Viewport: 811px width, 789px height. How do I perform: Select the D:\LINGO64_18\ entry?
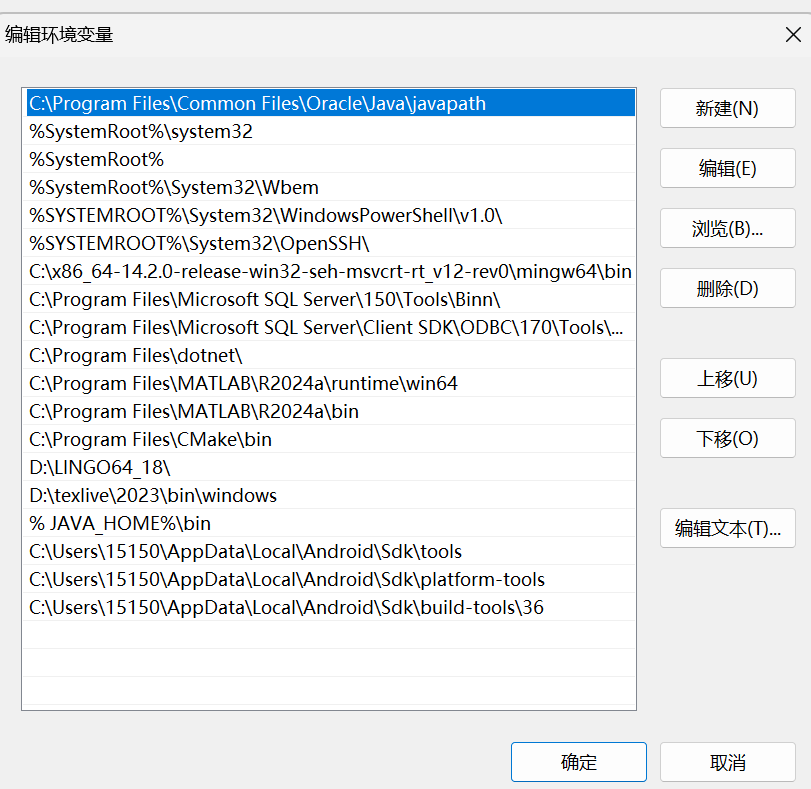(331, 466)
